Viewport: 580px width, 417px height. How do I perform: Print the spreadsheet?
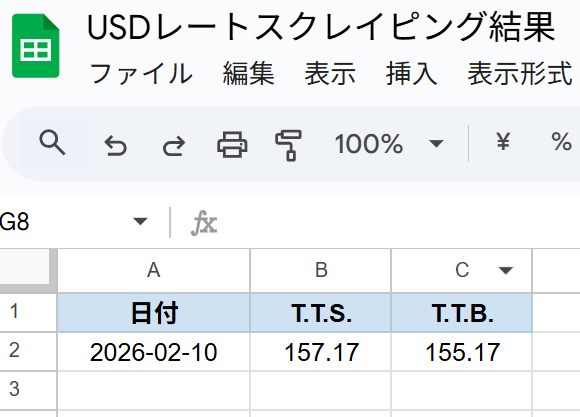click(x=232, y=144)
